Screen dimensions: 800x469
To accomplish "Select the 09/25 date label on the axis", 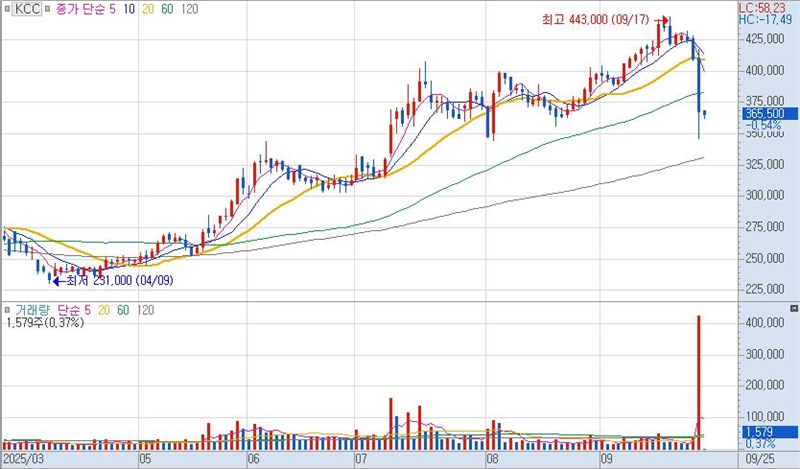I will [759, 461].
